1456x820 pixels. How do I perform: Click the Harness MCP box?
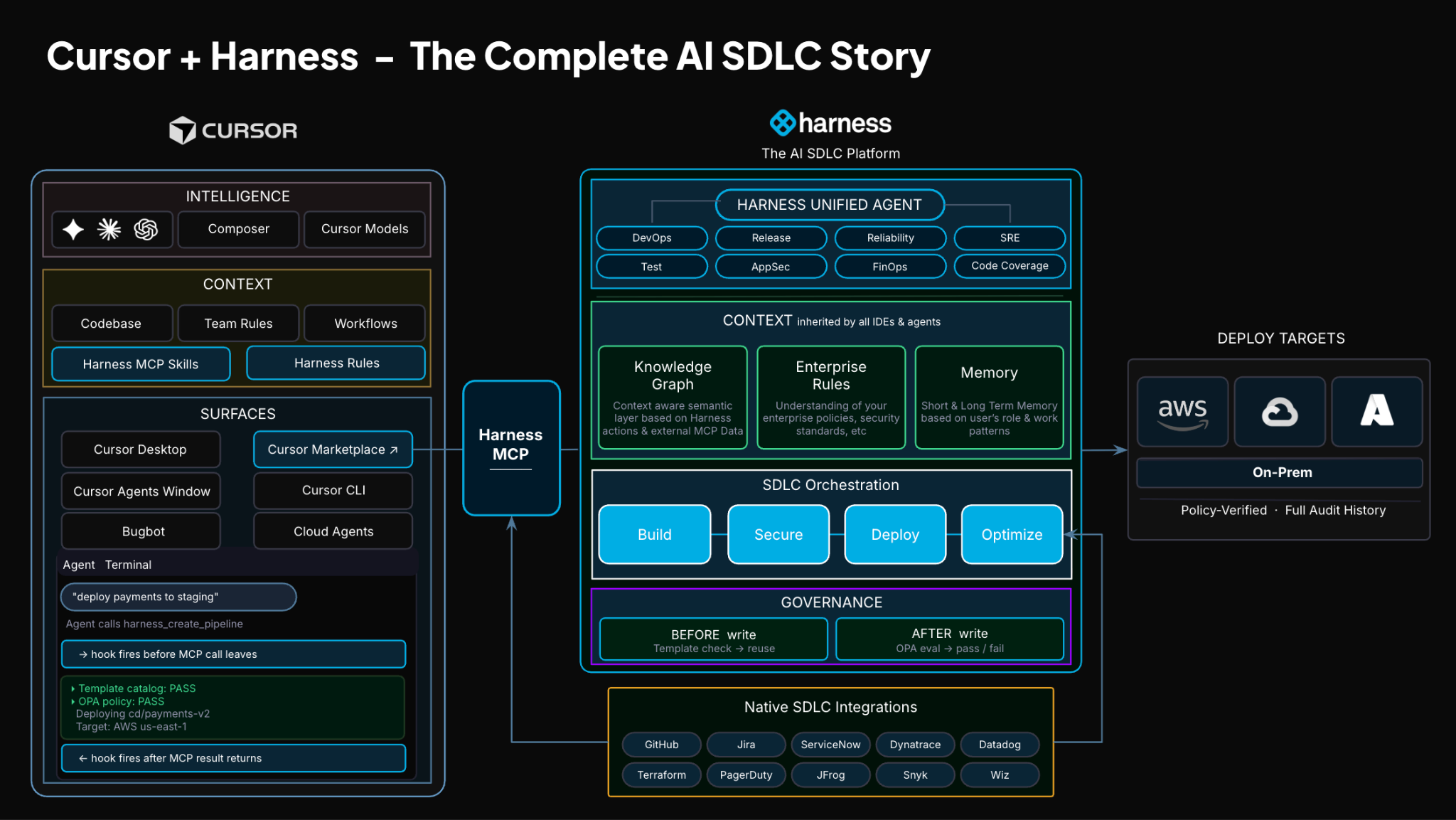(x=511, y=448)
